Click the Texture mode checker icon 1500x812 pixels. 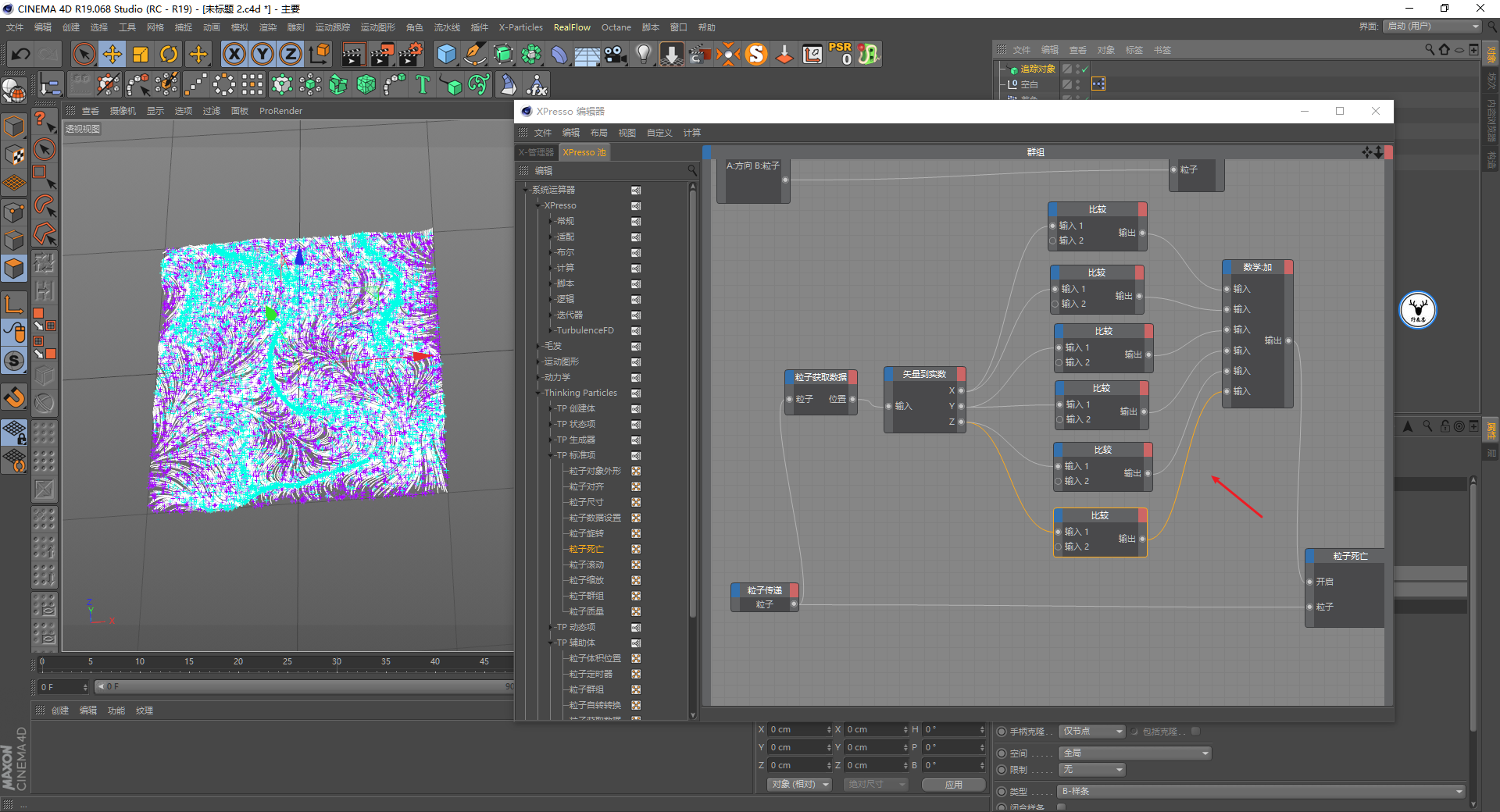click(14, 154)
